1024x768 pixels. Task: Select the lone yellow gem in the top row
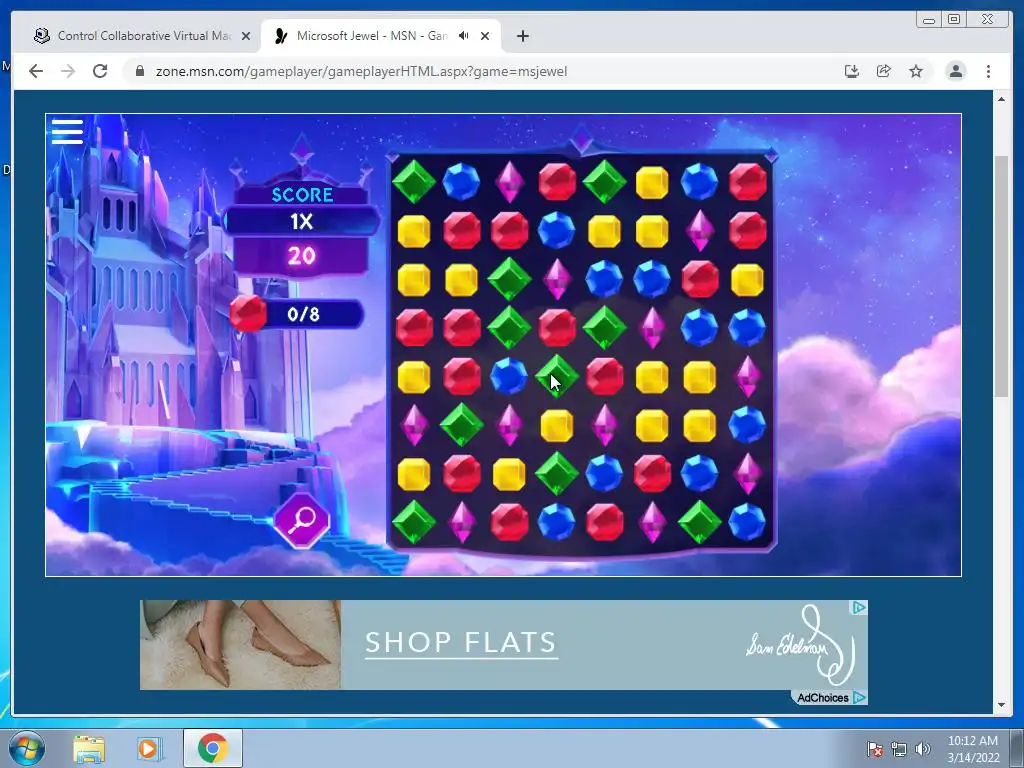652,182
